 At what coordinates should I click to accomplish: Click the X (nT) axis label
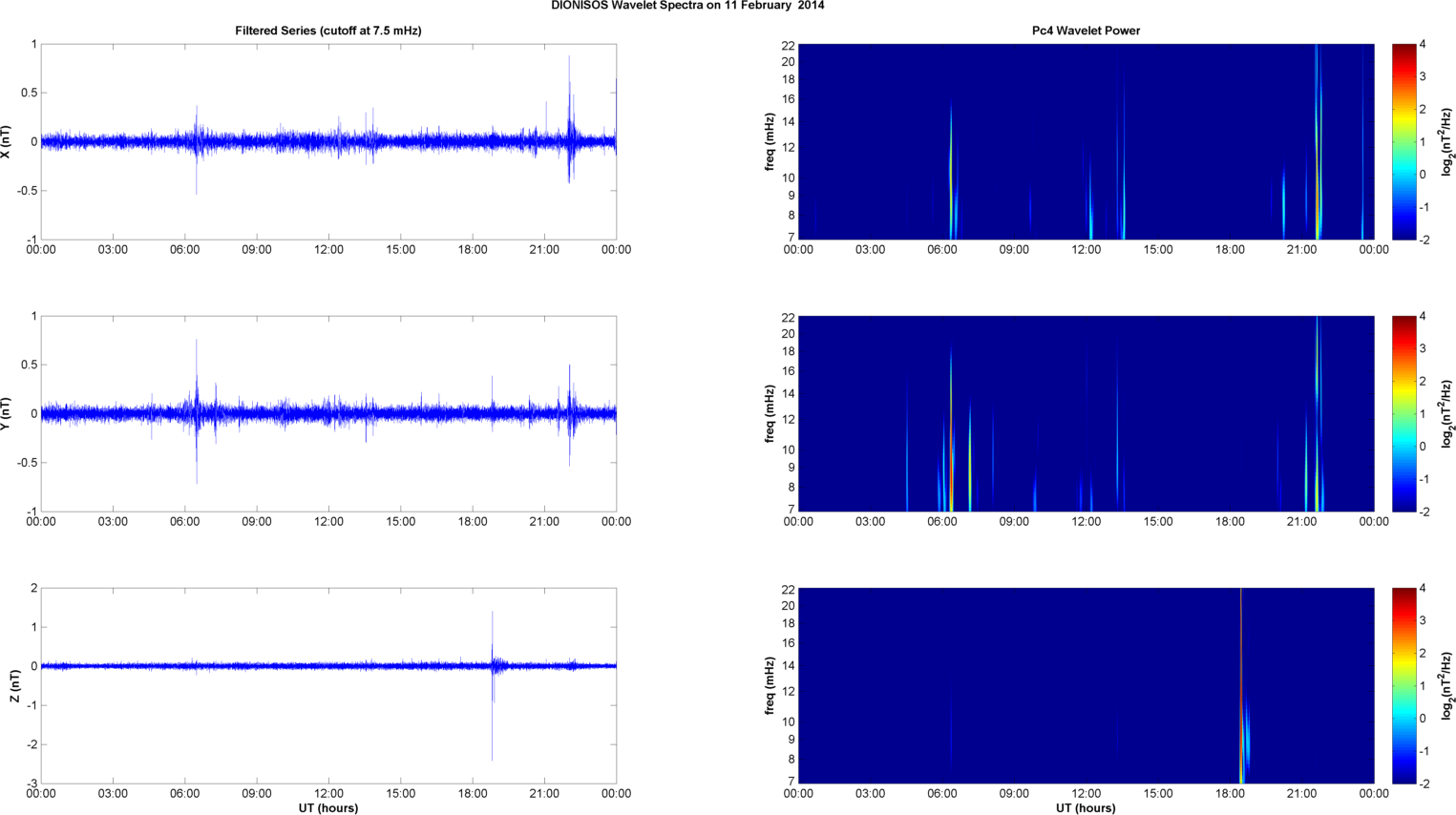pos(7,141)
